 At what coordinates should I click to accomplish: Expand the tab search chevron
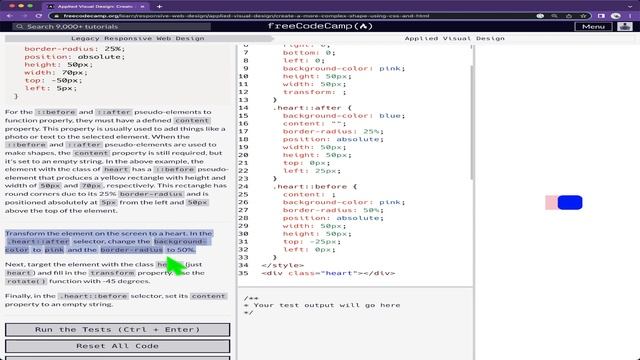[631, 7]
